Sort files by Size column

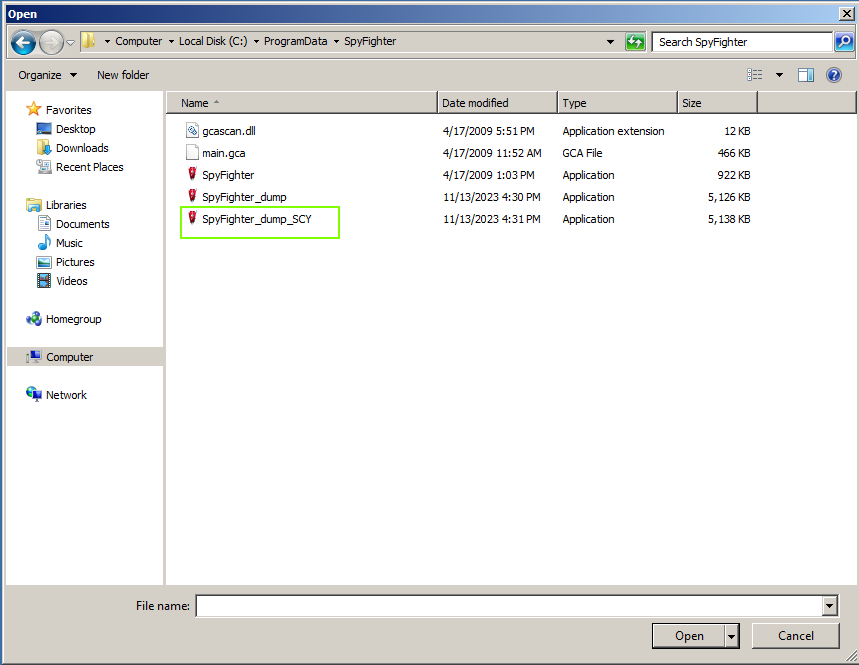718,103
